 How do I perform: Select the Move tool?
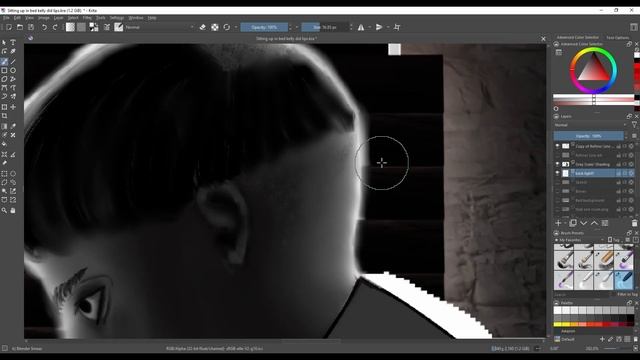point(13,107)
